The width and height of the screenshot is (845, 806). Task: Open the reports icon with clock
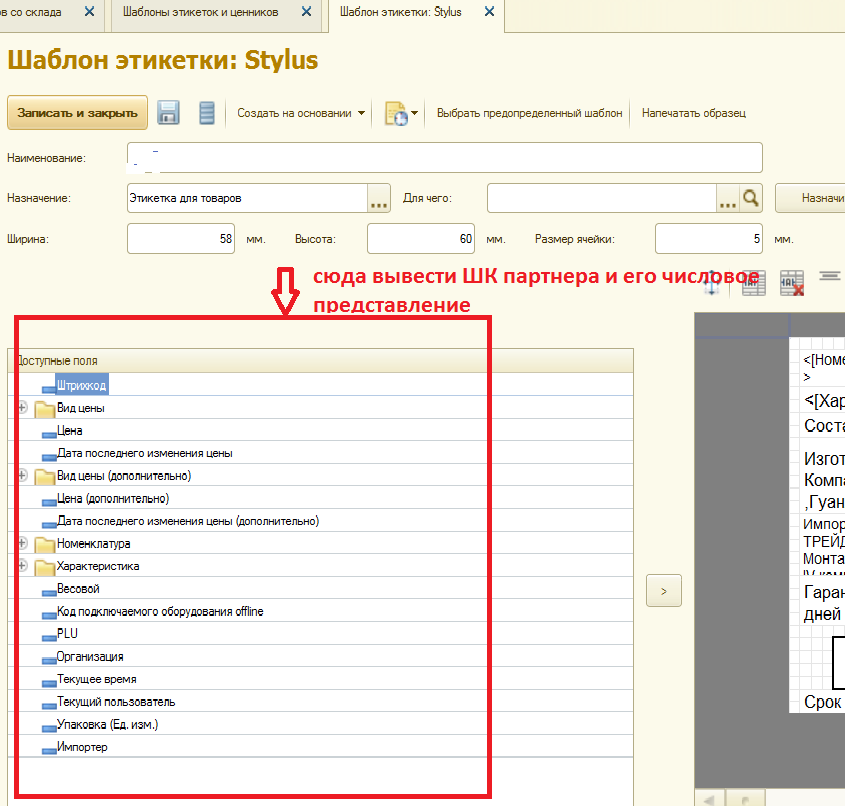click(395, 113)
